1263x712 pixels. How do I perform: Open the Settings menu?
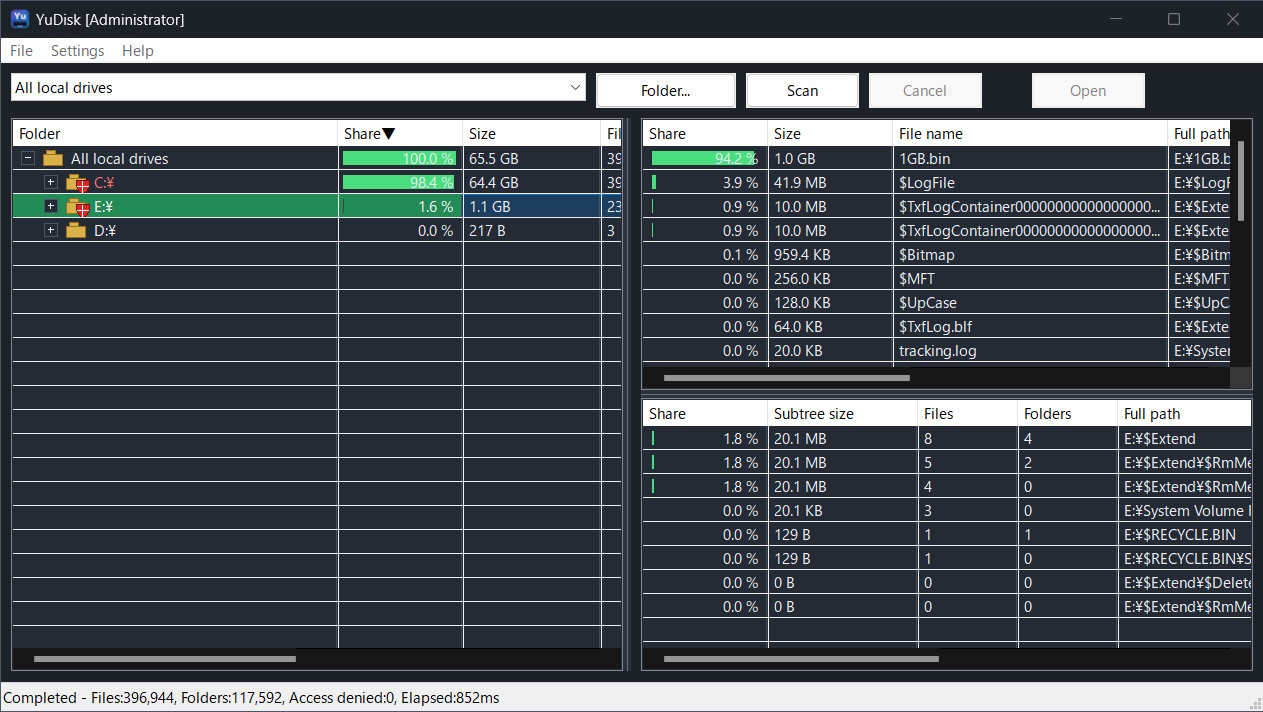coord(77,51)
